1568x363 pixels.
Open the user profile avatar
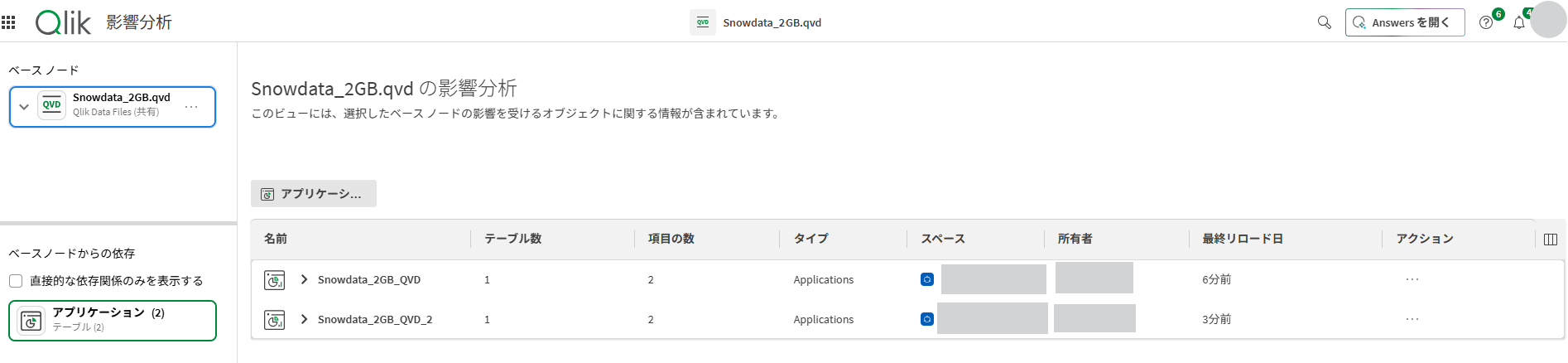(x=1548, y=20)
